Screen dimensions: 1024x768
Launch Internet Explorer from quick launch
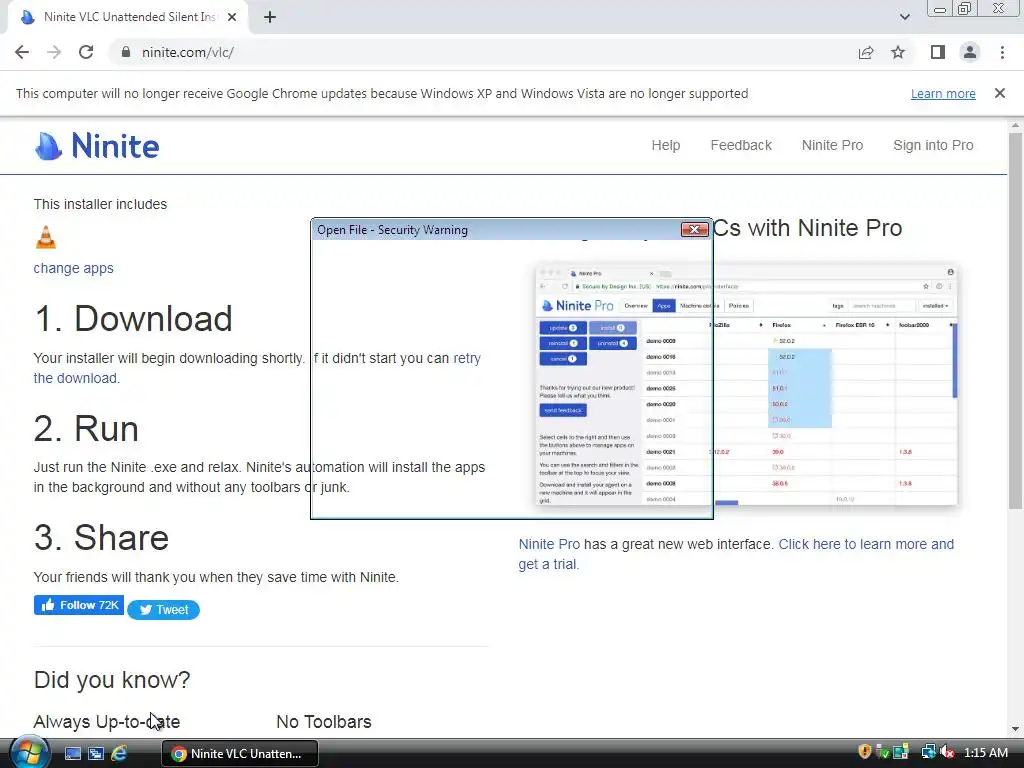119,754
